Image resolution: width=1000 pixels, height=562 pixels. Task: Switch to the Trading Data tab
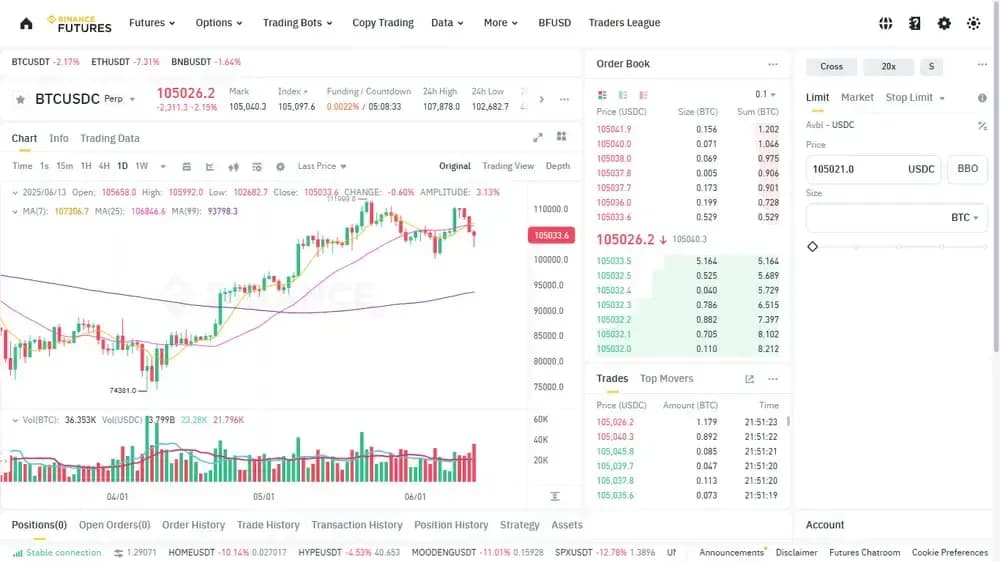point(110,138)
